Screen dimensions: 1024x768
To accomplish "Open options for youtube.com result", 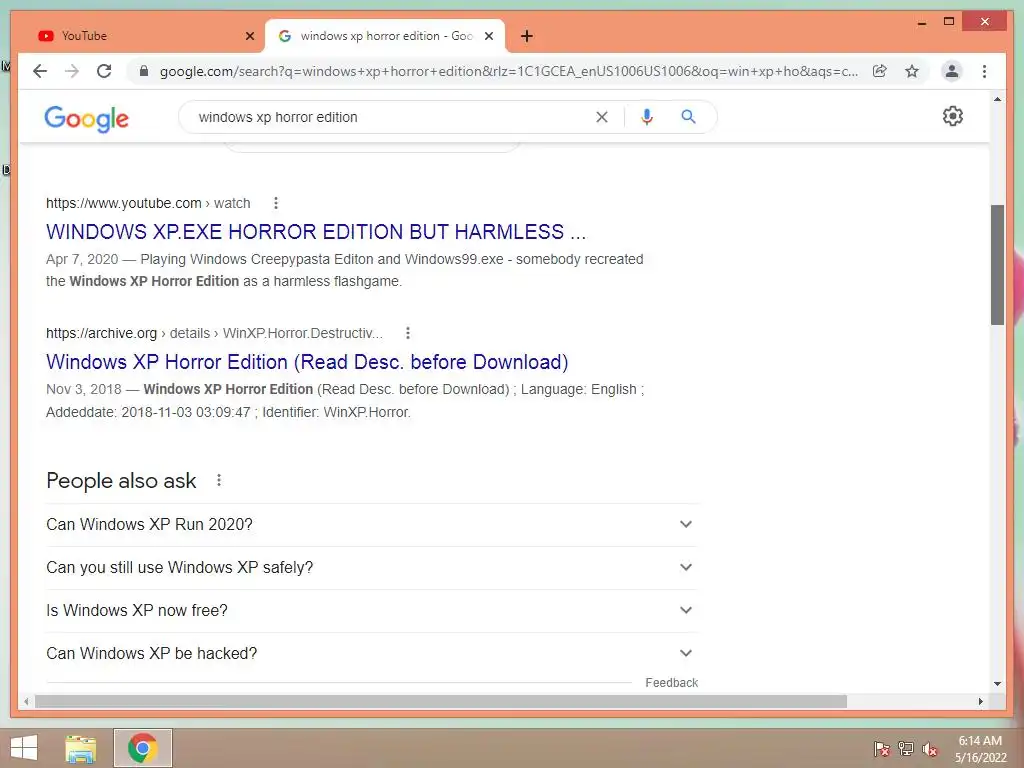I will [276, 203].
